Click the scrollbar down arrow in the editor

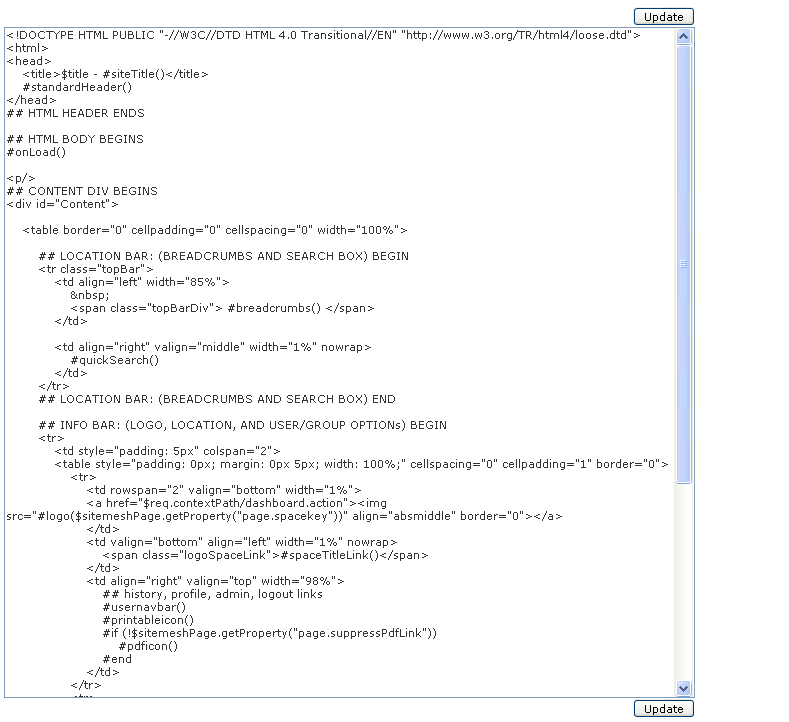point(684,688)
